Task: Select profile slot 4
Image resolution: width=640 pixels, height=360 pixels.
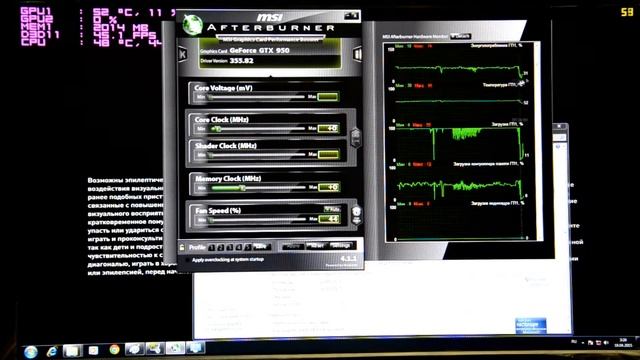Action: coord(238,247)
